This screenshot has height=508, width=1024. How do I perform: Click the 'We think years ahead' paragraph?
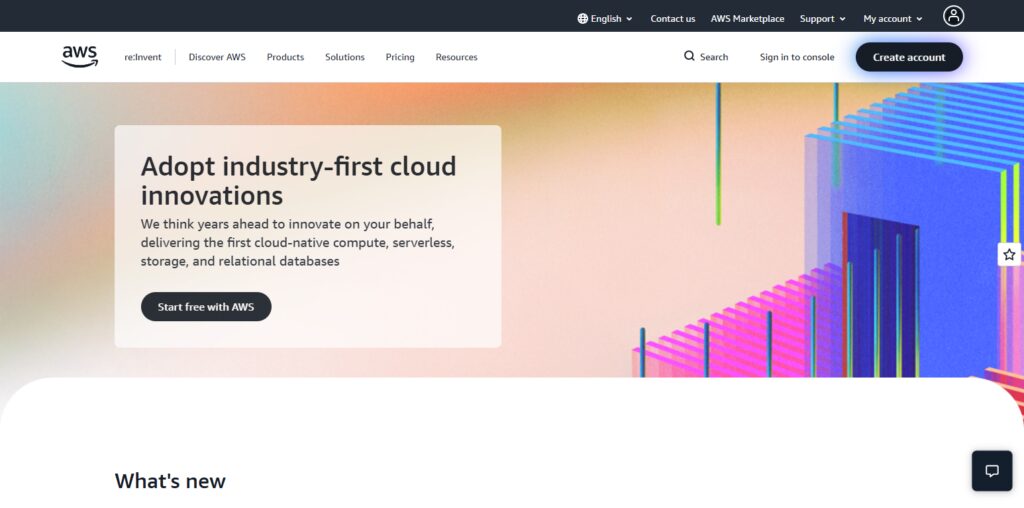[x=298, y=243]
